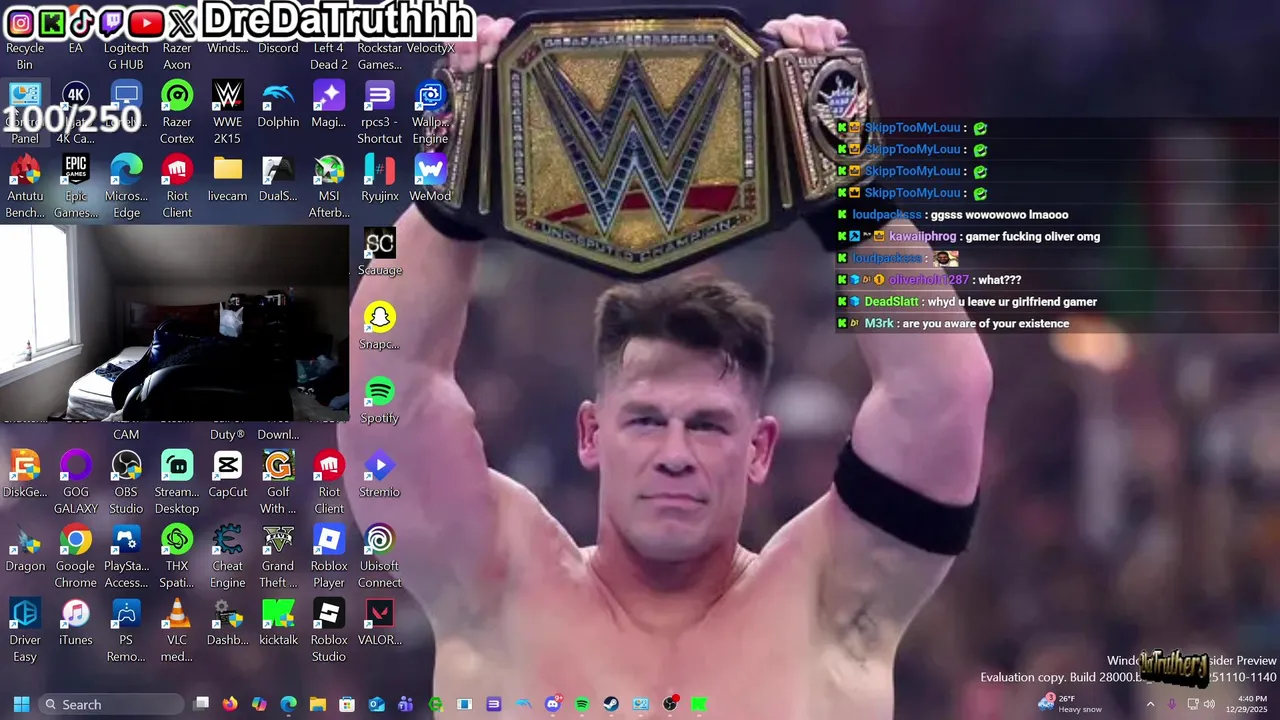This screenshot has width=1280, height=720.
Task: Launch the Riot Client beside livecam folder
Action: [x=177, y=187]
